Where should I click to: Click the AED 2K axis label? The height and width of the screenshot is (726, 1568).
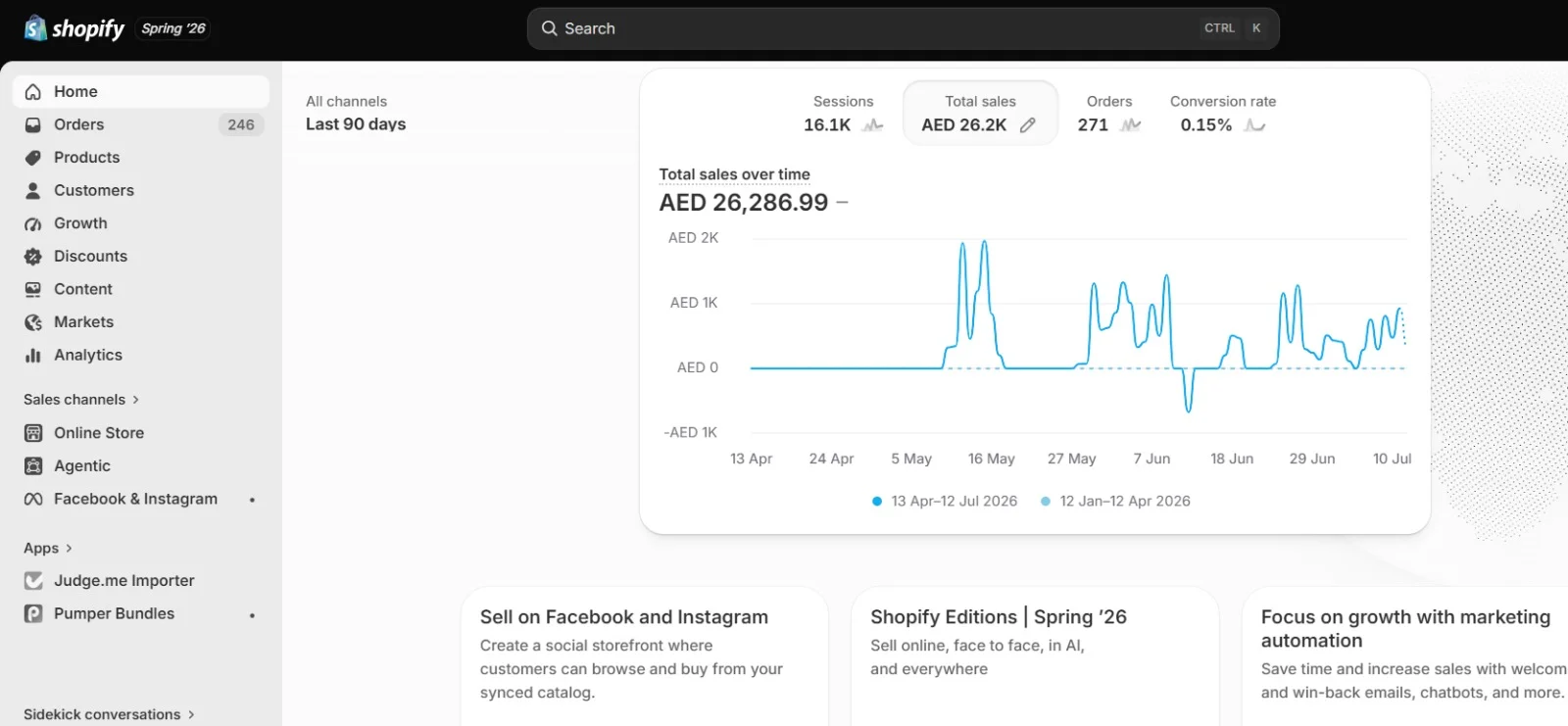694,238
